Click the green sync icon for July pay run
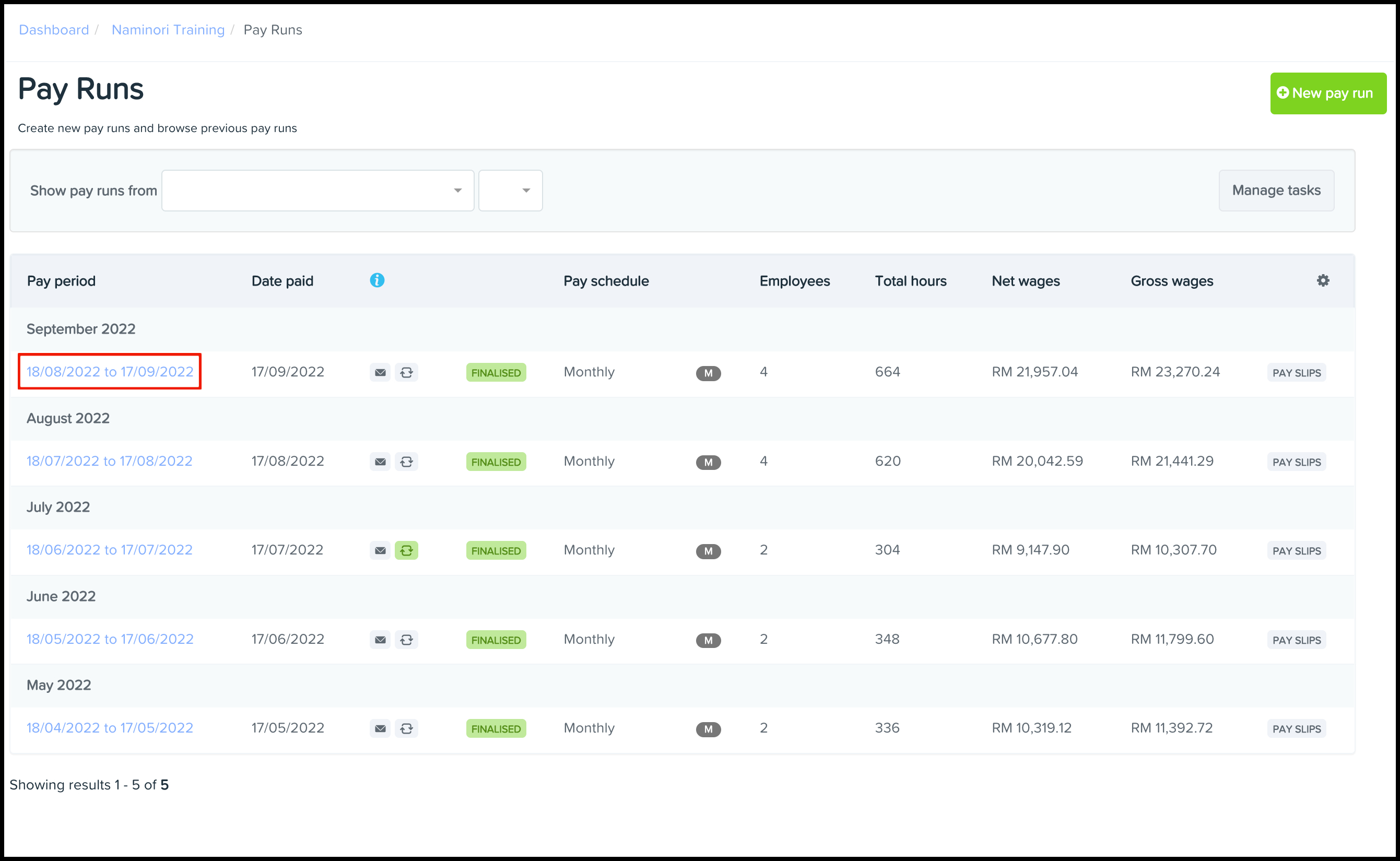The width and height of the screenshot is (1400, 861). pos(406,551)
